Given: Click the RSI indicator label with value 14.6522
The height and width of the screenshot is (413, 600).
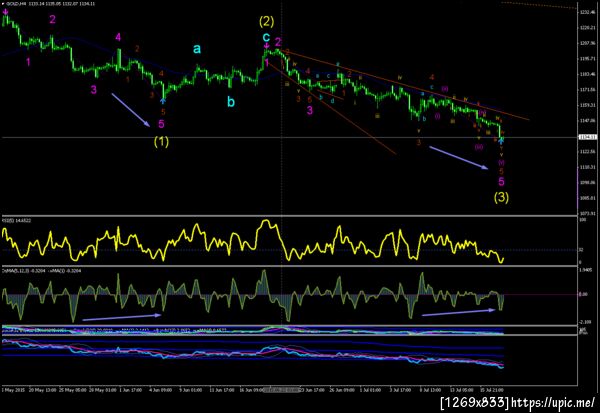Looking at the screenshot, I should coord(17,220).
